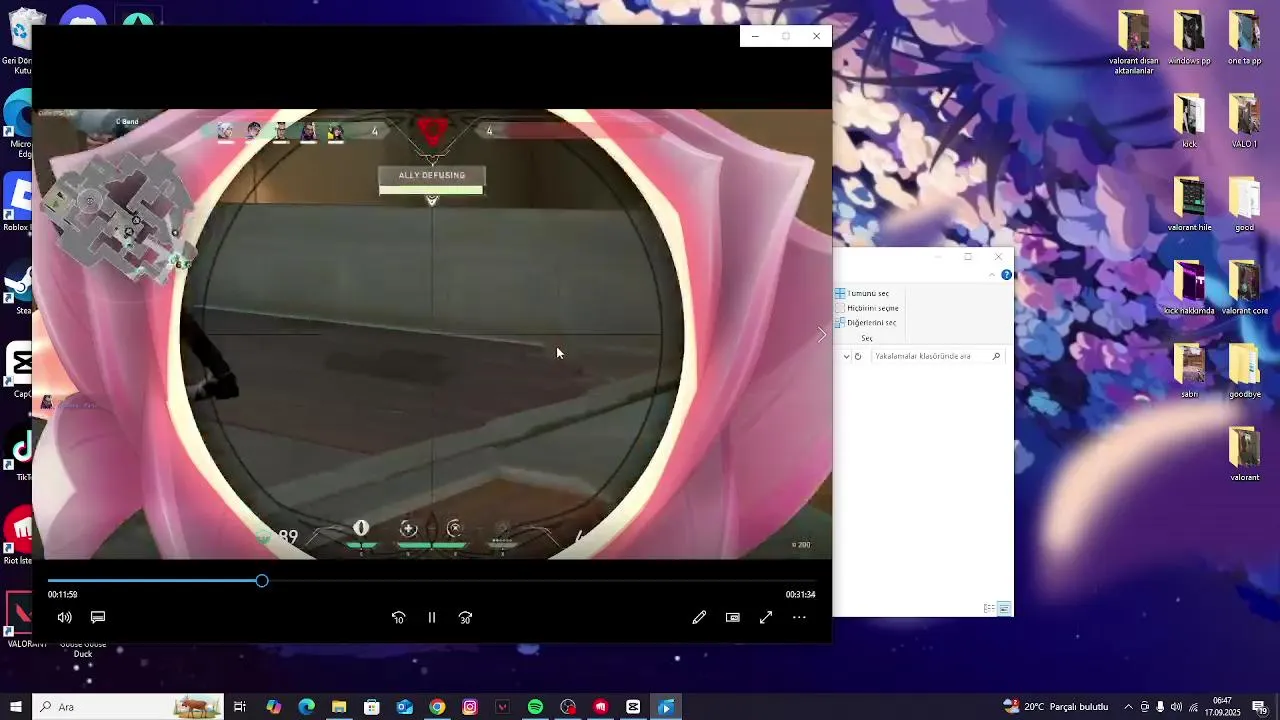Screen dimensions: 1280x720
Task: Go to the next video with the right arrow
Action: 822,335
